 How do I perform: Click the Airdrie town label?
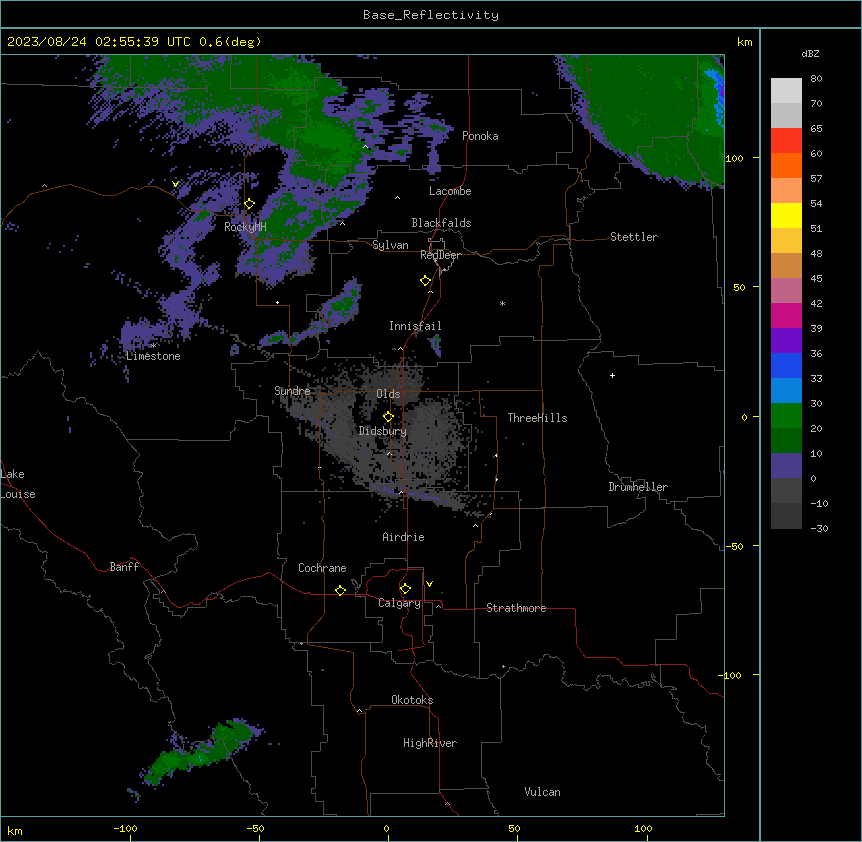404,537
